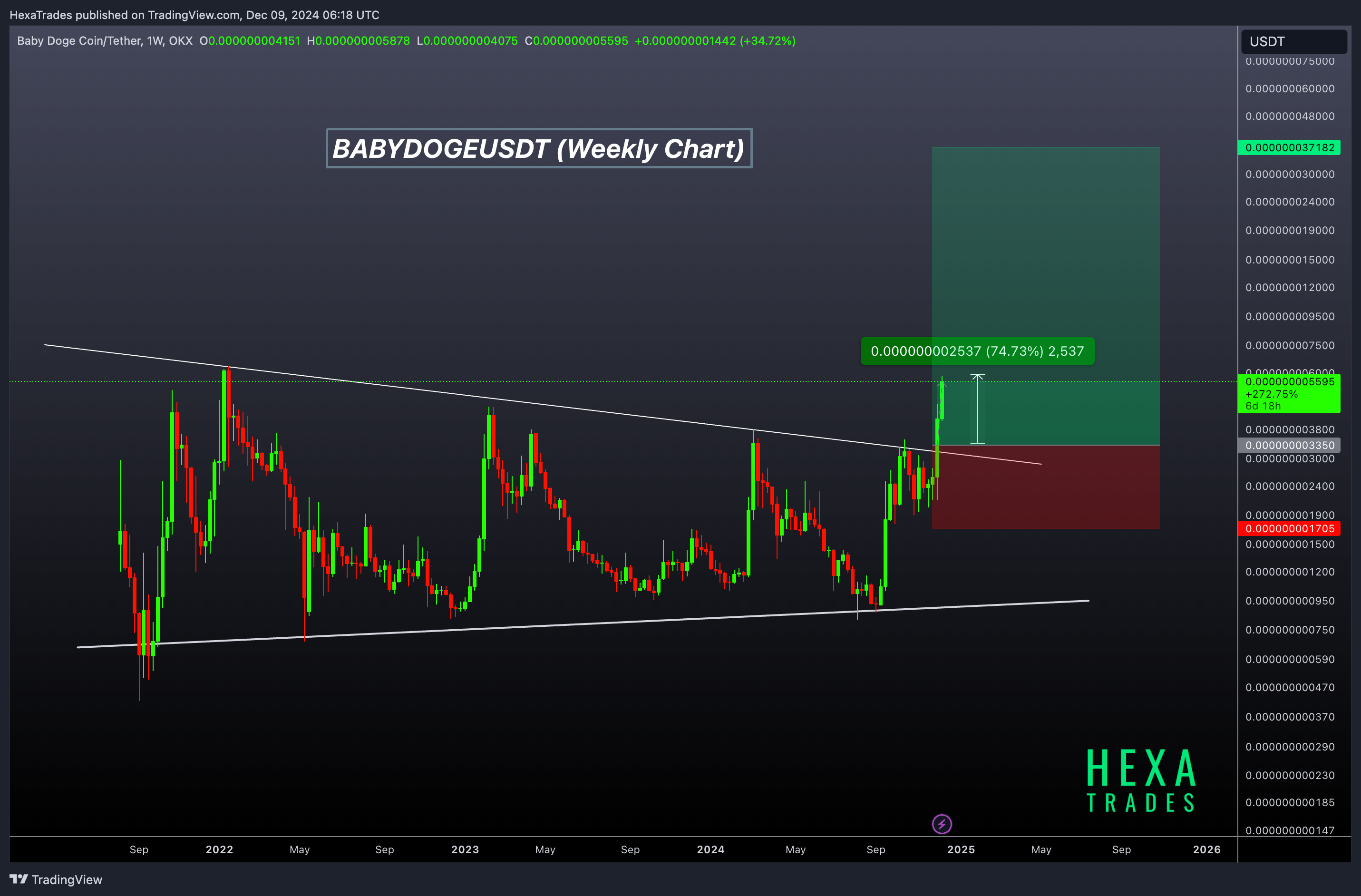The width and height of the screenshot is (1361, 896).
Task: Click the 2024 label on time axis
Action: 711,849
